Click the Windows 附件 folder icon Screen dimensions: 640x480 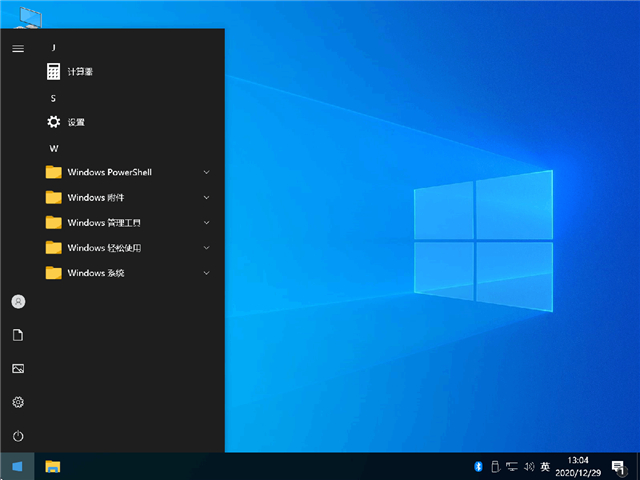coord(53,198)
